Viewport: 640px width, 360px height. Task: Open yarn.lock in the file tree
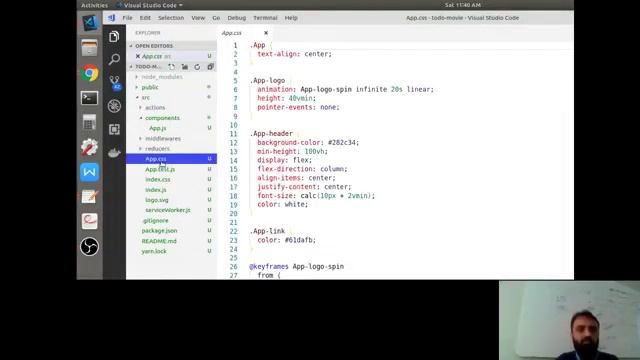(154, 251)
